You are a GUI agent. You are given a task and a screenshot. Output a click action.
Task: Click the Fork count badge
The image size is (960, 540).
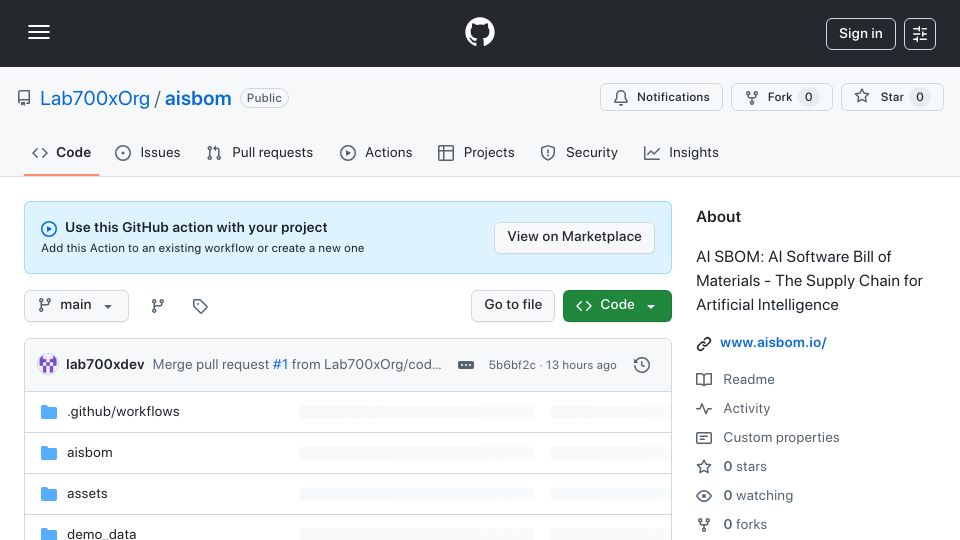coord(809,97)
